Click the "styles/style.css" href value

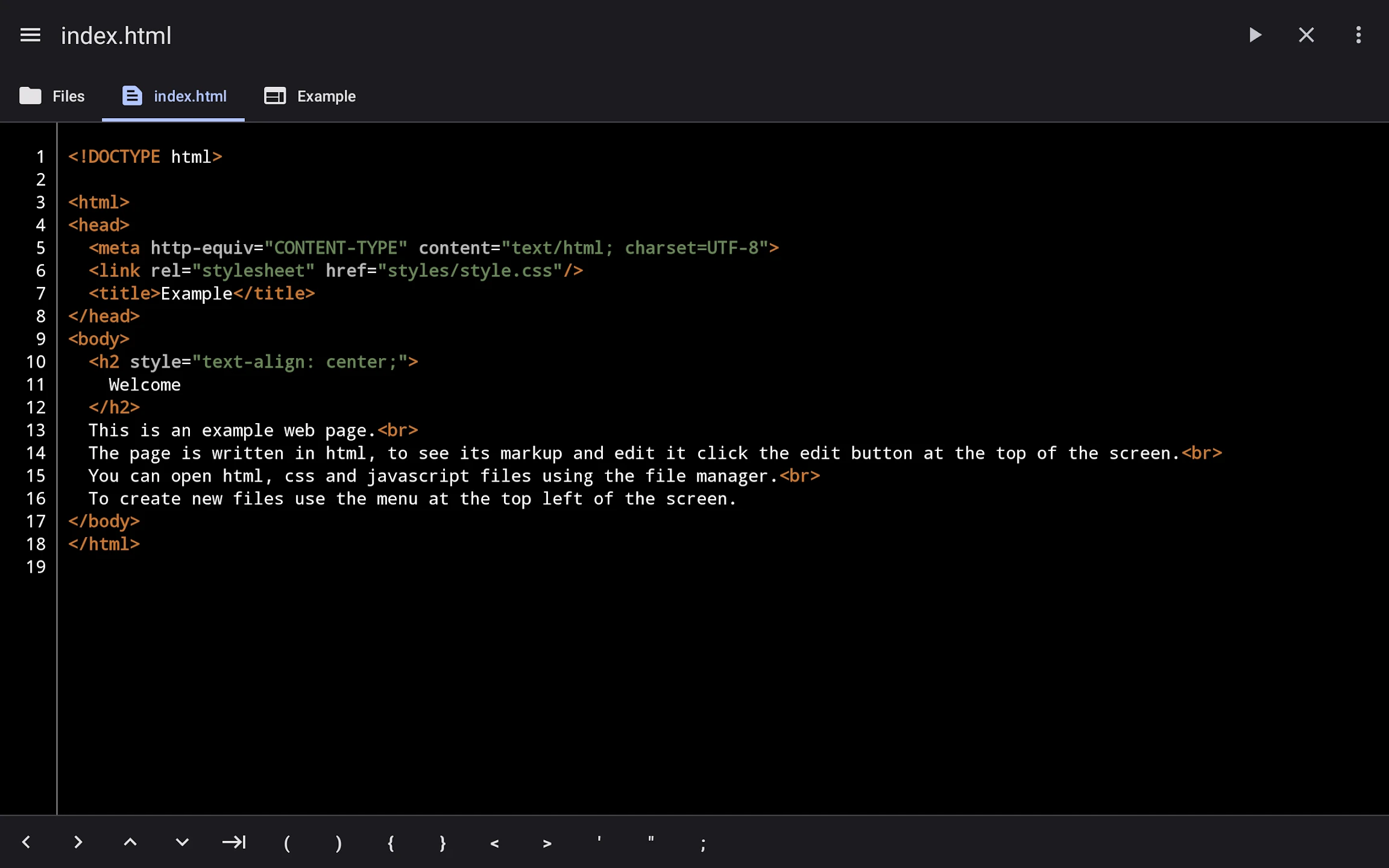coord(470,271)
